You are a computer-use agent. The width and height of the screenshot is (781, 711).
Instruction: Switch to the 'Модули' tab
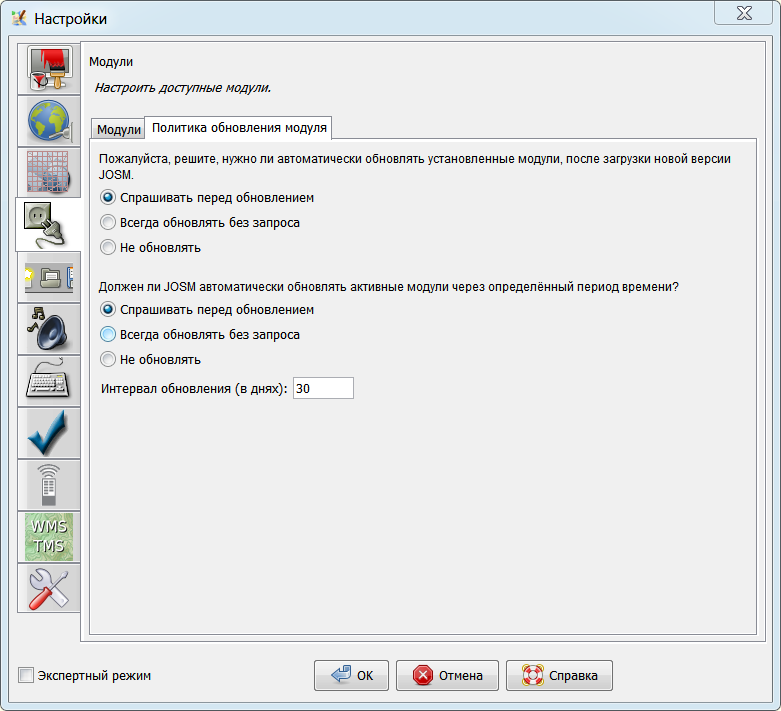118,130
